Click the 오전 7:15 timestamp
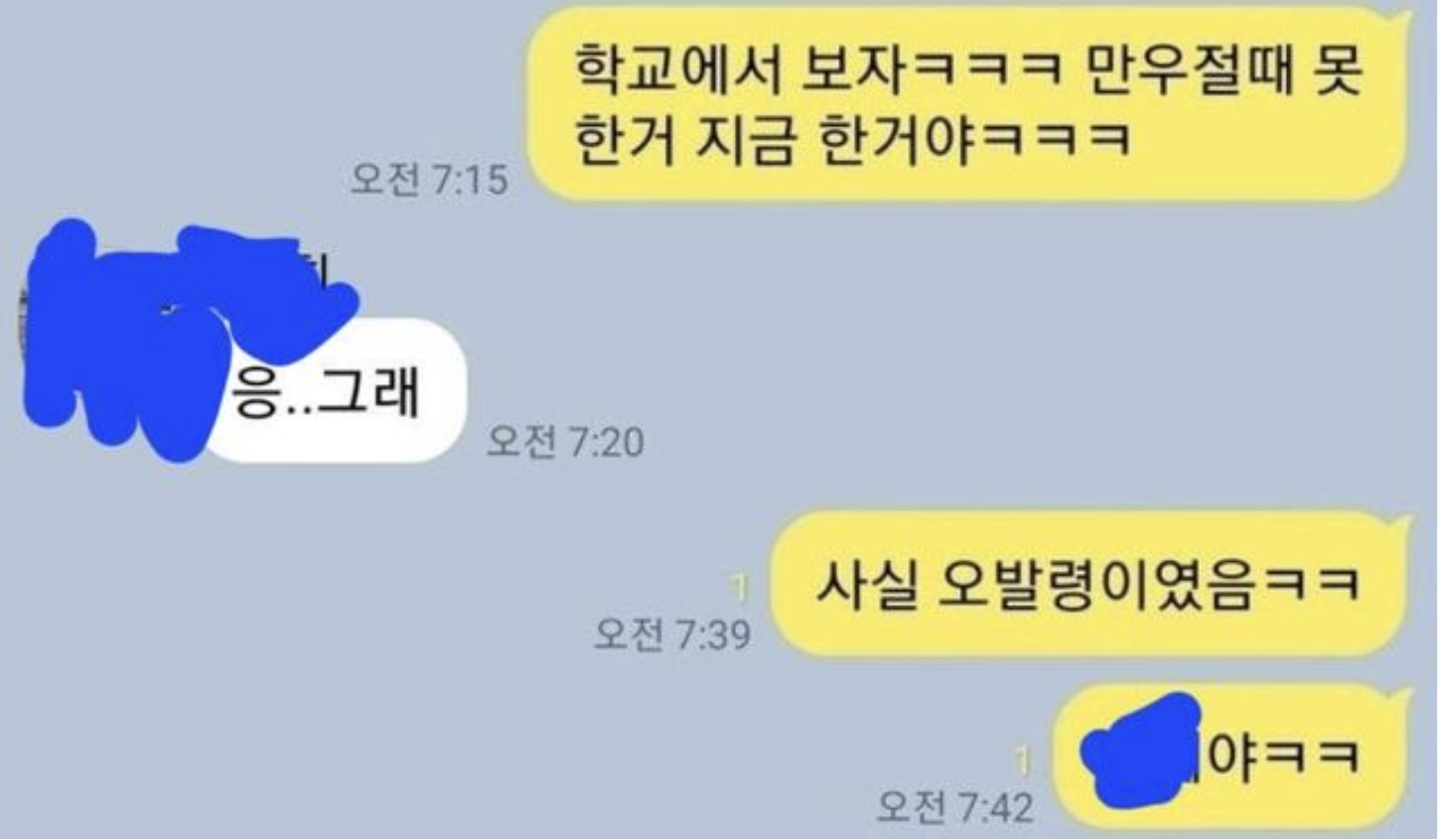The height and width of the screenshot is (840, 1438). [429, 180]
